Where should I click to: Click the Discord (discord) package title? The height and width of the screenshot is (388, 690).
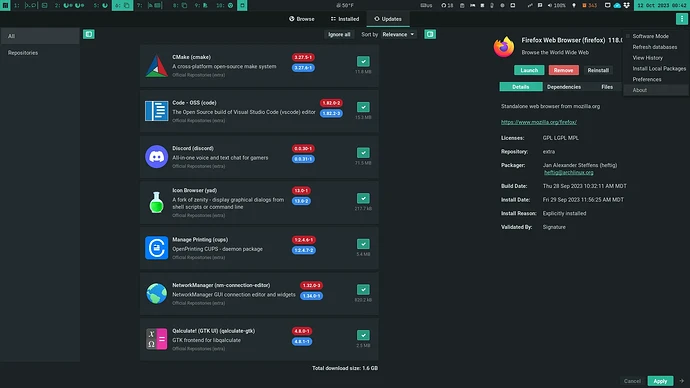tap(193, 148)
